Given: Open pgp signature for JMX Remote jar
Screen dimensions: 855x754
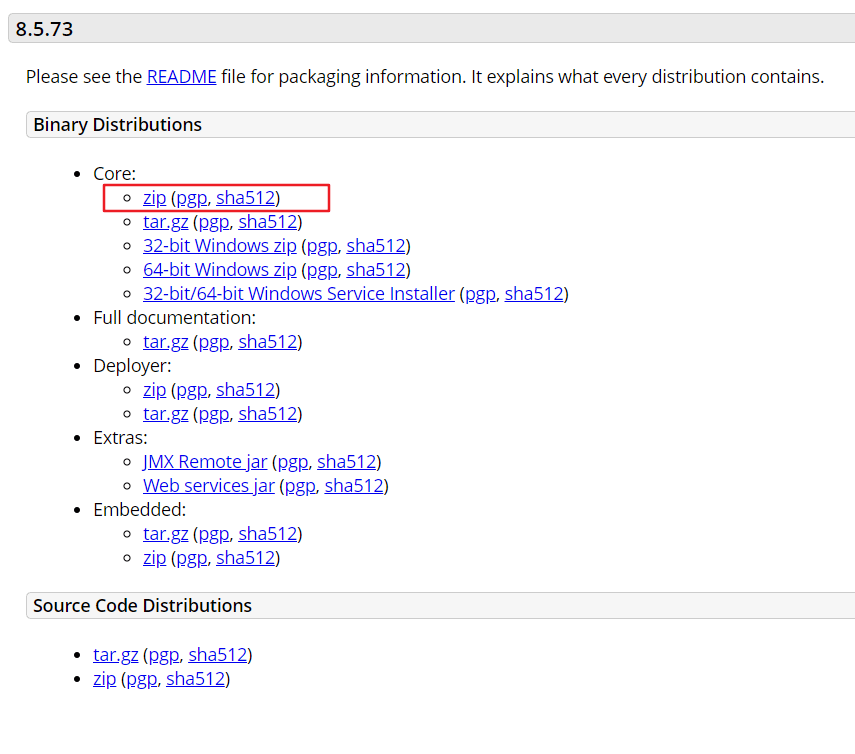Looking at the screenshot, I should tap(292, 462).
